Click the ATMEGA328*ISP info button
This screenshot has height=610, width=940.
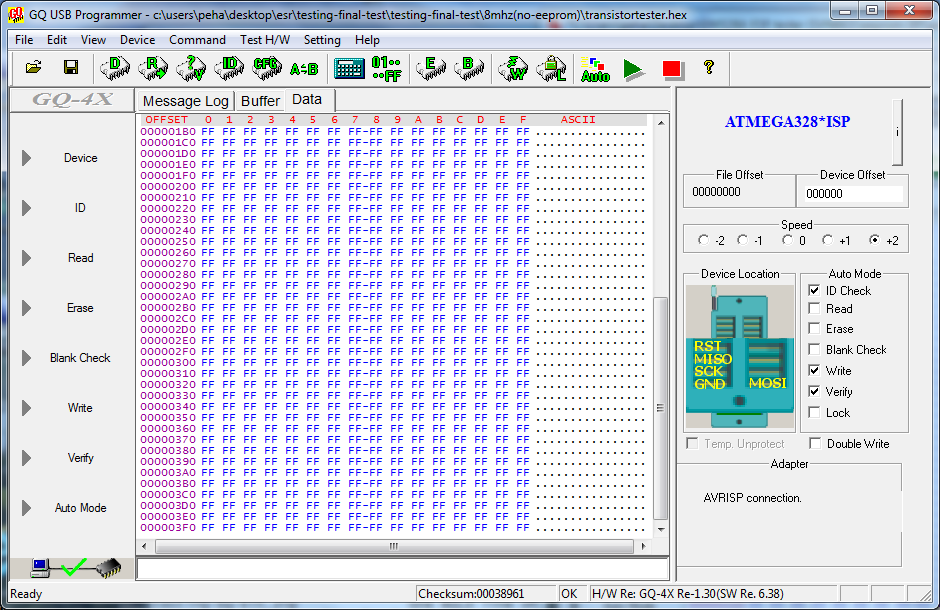pyautogui.click(x=897, y=131)
